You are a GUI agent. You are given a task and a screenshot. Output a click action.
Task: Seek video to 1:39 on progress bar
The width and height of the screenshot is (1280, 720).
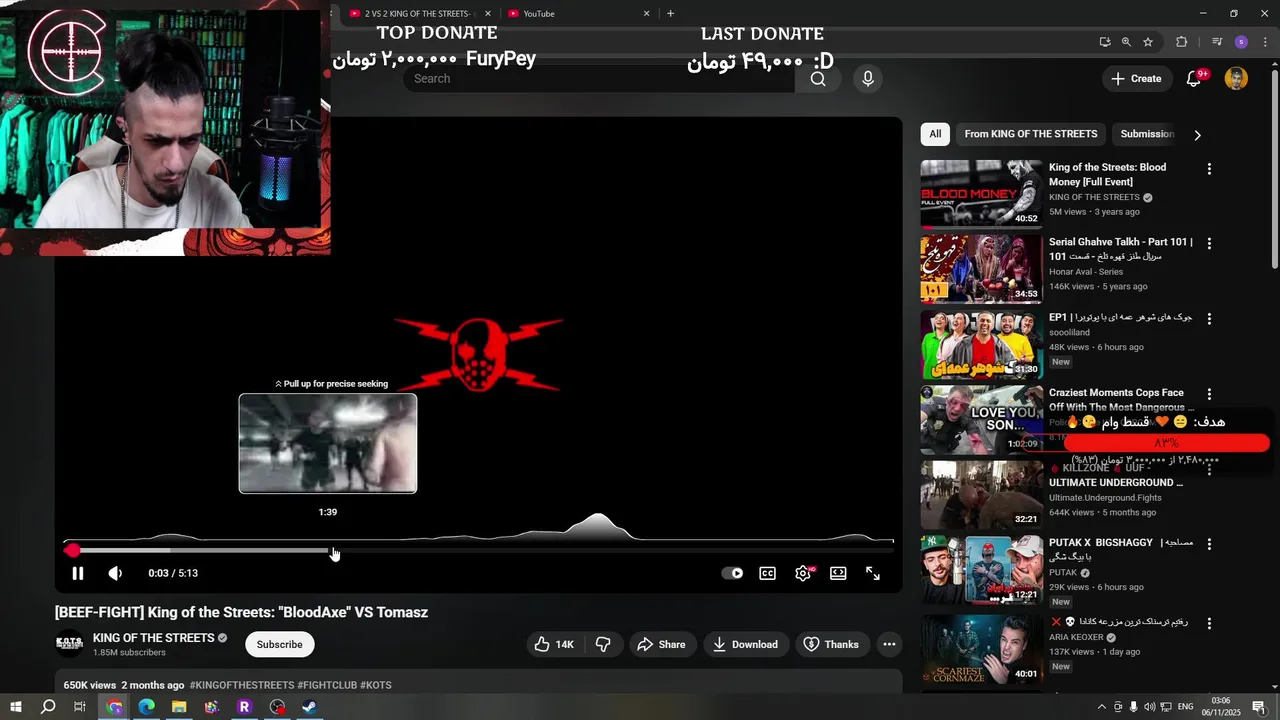pyautogui.click(x=328, y=550)
